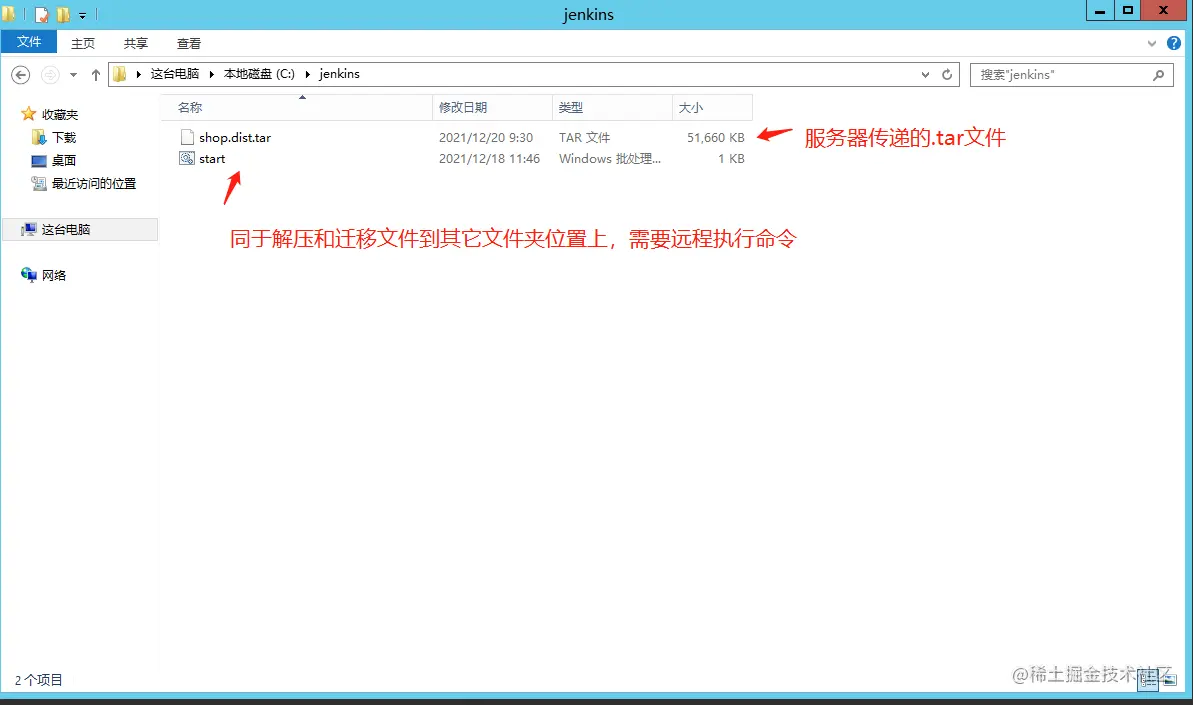
Task: Open Help via the question mark icon
Action: (x=1174, y=43)
